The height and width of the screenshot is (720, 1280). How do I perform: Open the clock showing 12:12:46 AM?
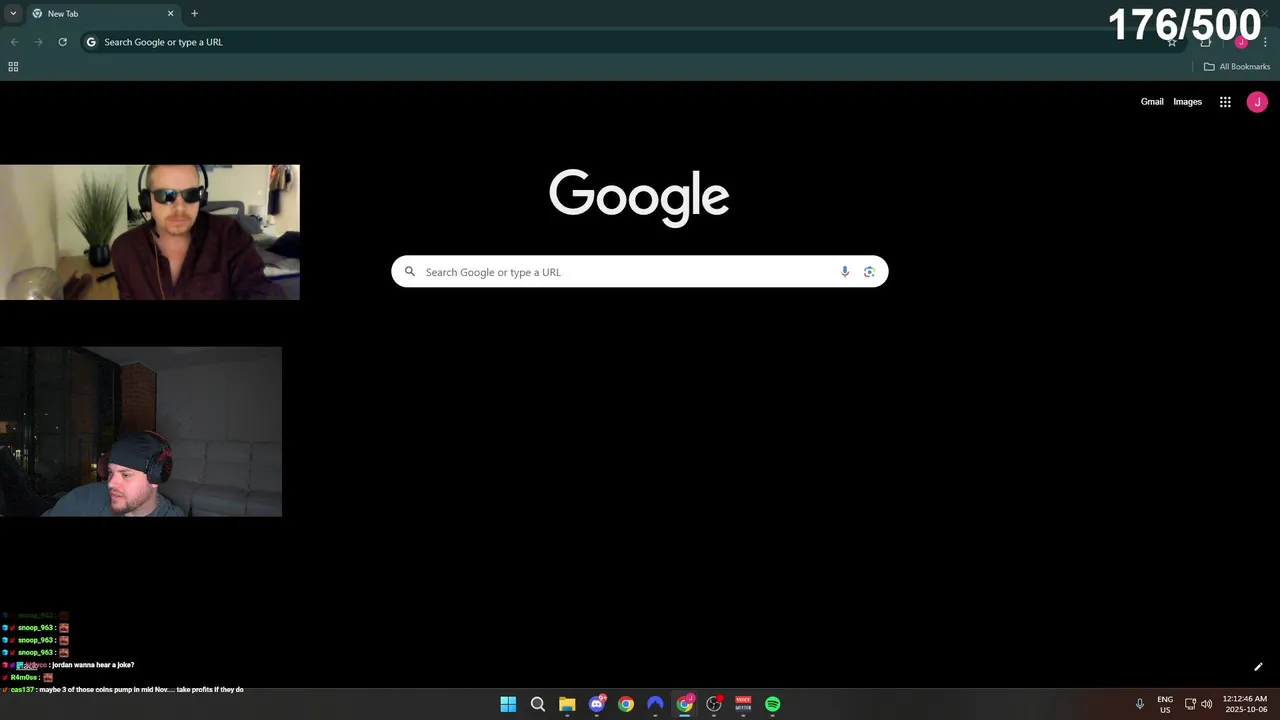[x=1245, y=704]
